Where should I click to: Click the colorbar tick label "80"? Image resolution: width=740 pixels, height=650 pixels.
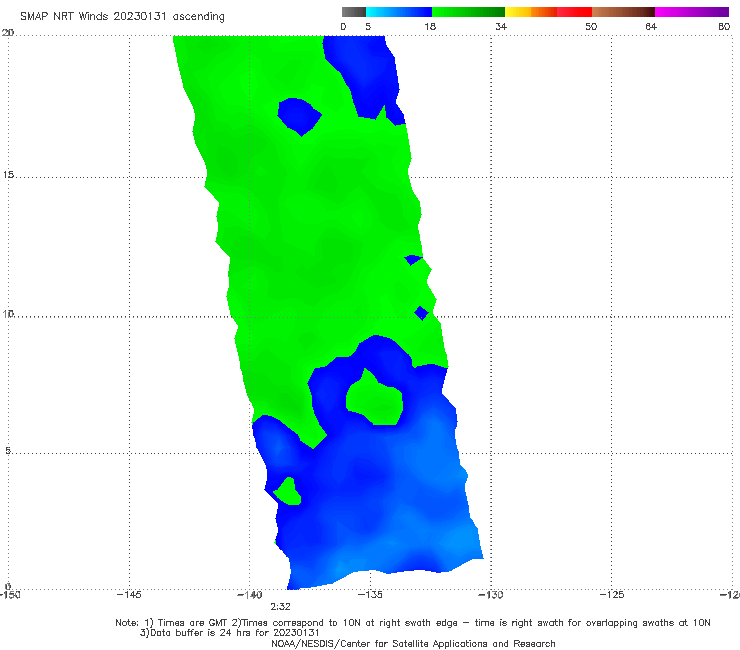(x=724, y=26)
